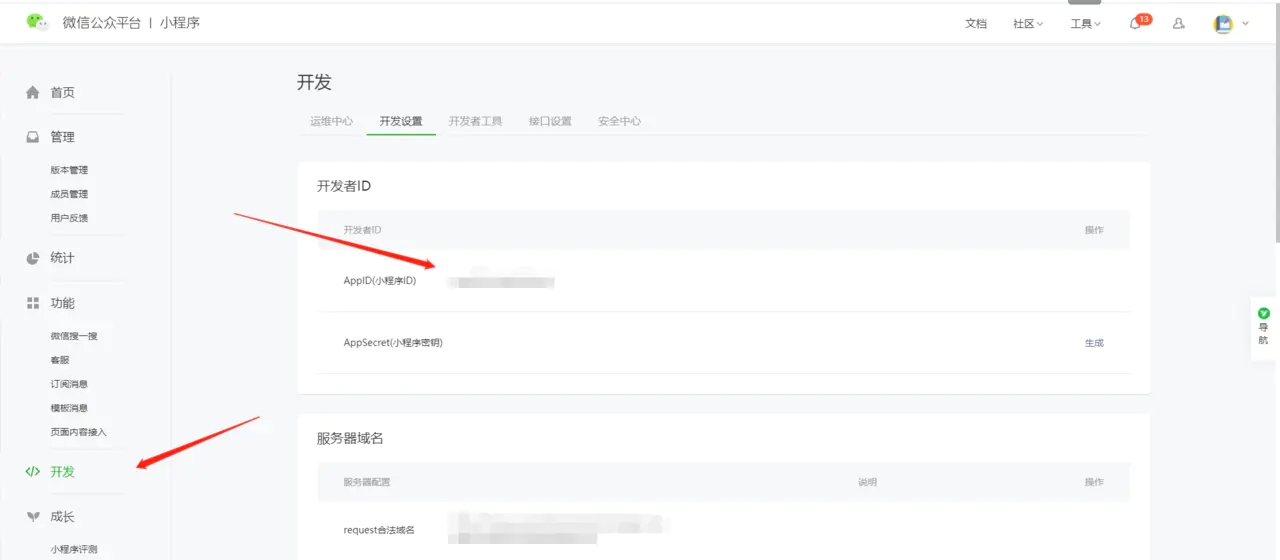The height and width of the screenshot is (560, 1280).
Task: Click the 服务器域名 section heading
Action: (350, 438)
